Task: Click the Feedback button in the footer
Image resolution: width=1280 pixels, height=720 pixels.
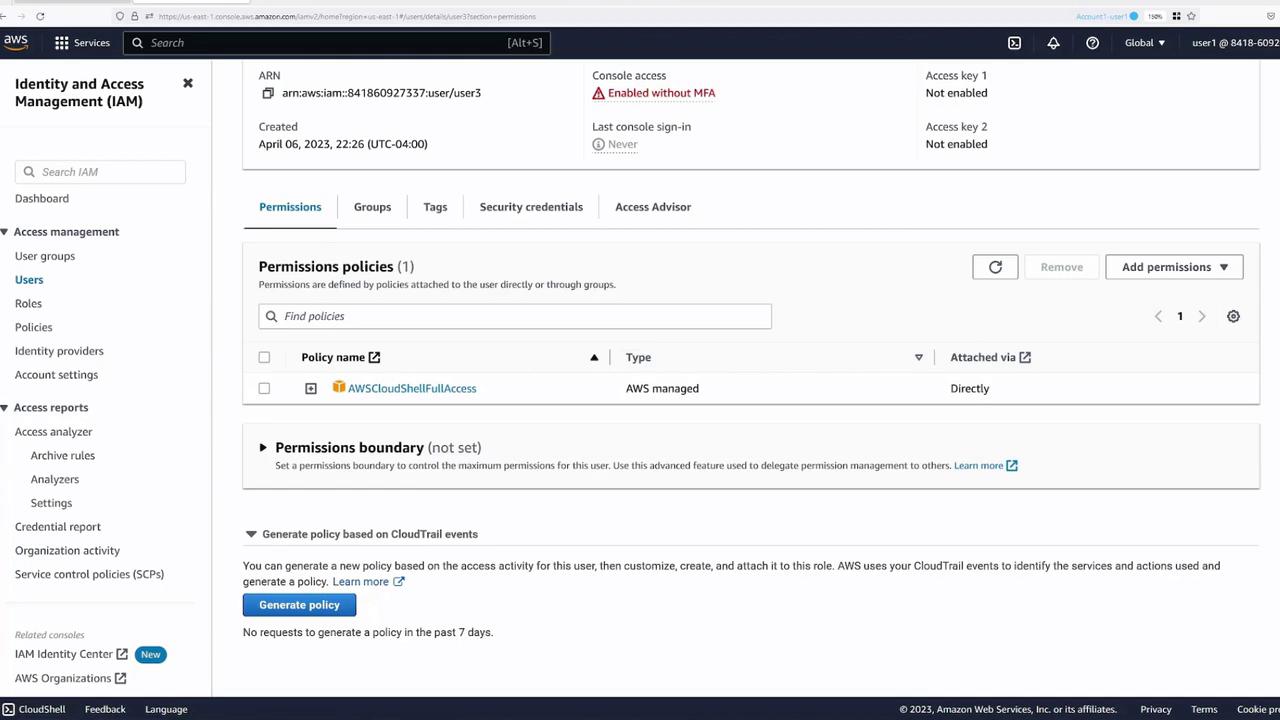Action: pyautogui.click(x=105, y=709)
